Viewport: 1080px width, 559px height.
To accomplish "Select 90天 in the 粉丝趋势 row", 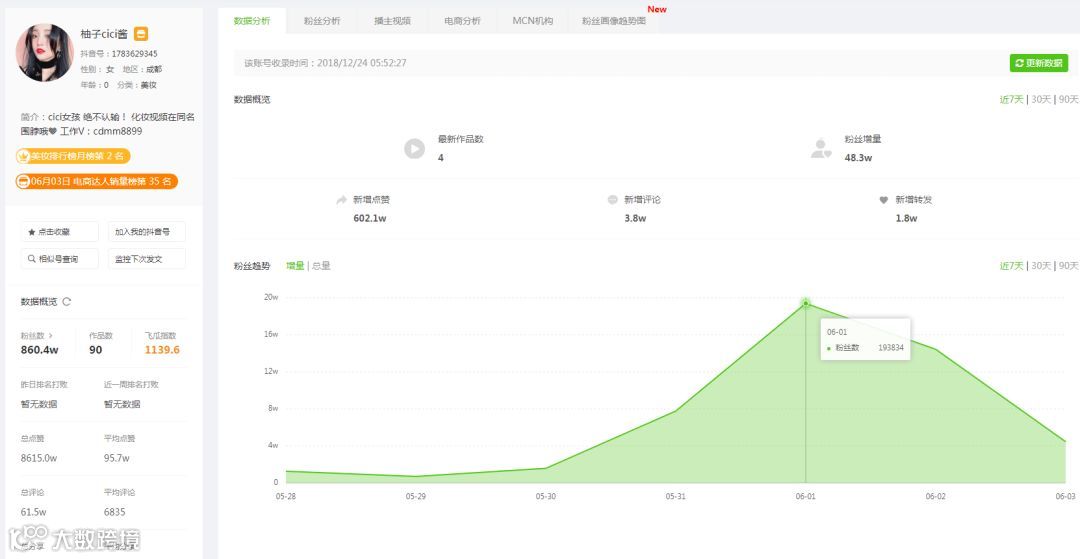I will pyautogui.click(x=1068, y=266).
